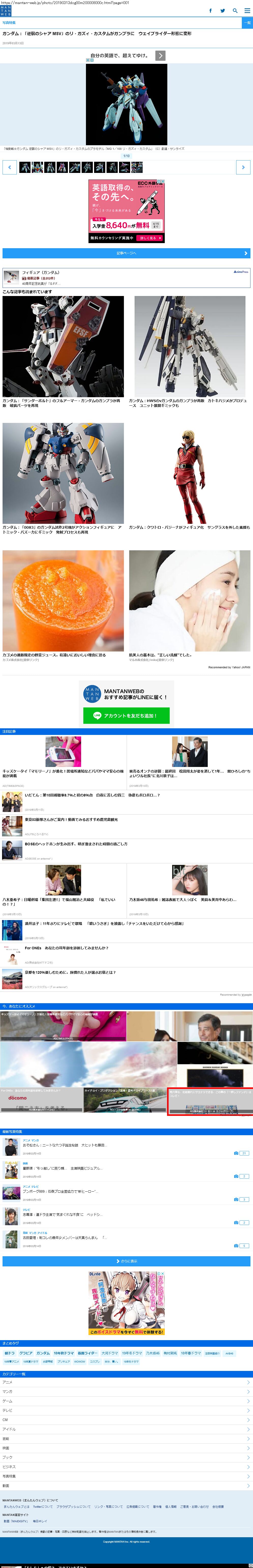The image size is (253, 1568).
Task: Share the page via the Twitter icon
Action: (222, 10)
